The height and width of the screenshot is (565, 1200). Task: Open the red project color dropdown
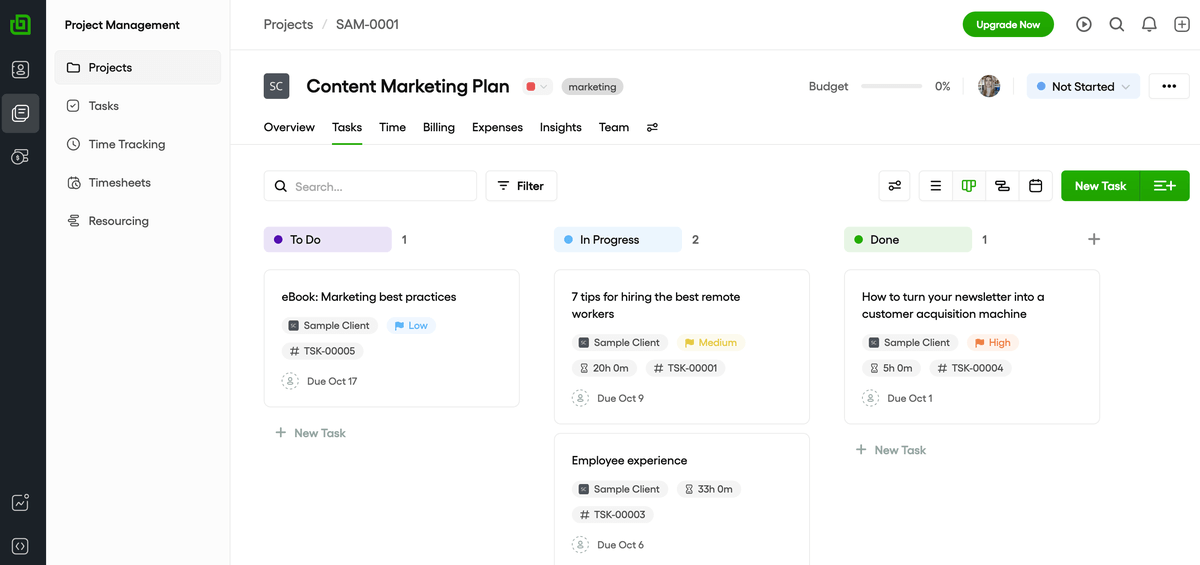point(537,87)
